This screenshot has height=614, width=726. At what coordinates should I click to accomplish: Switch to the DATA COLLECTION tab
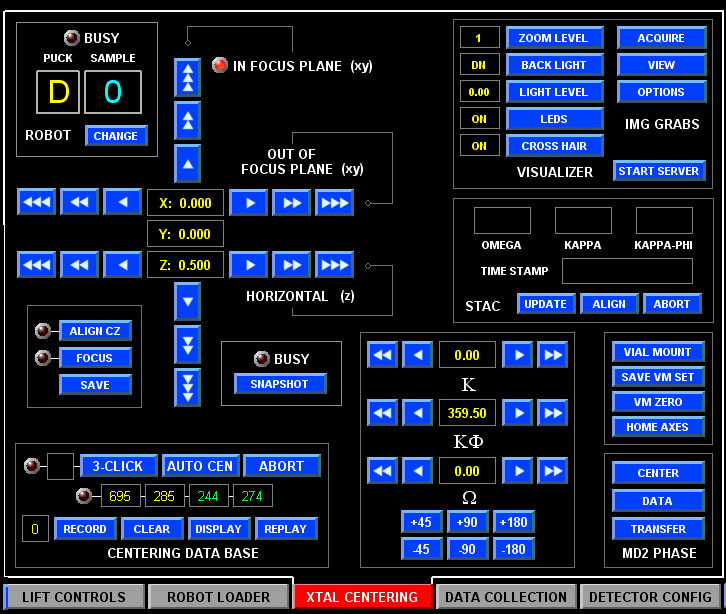pos(506,597)
